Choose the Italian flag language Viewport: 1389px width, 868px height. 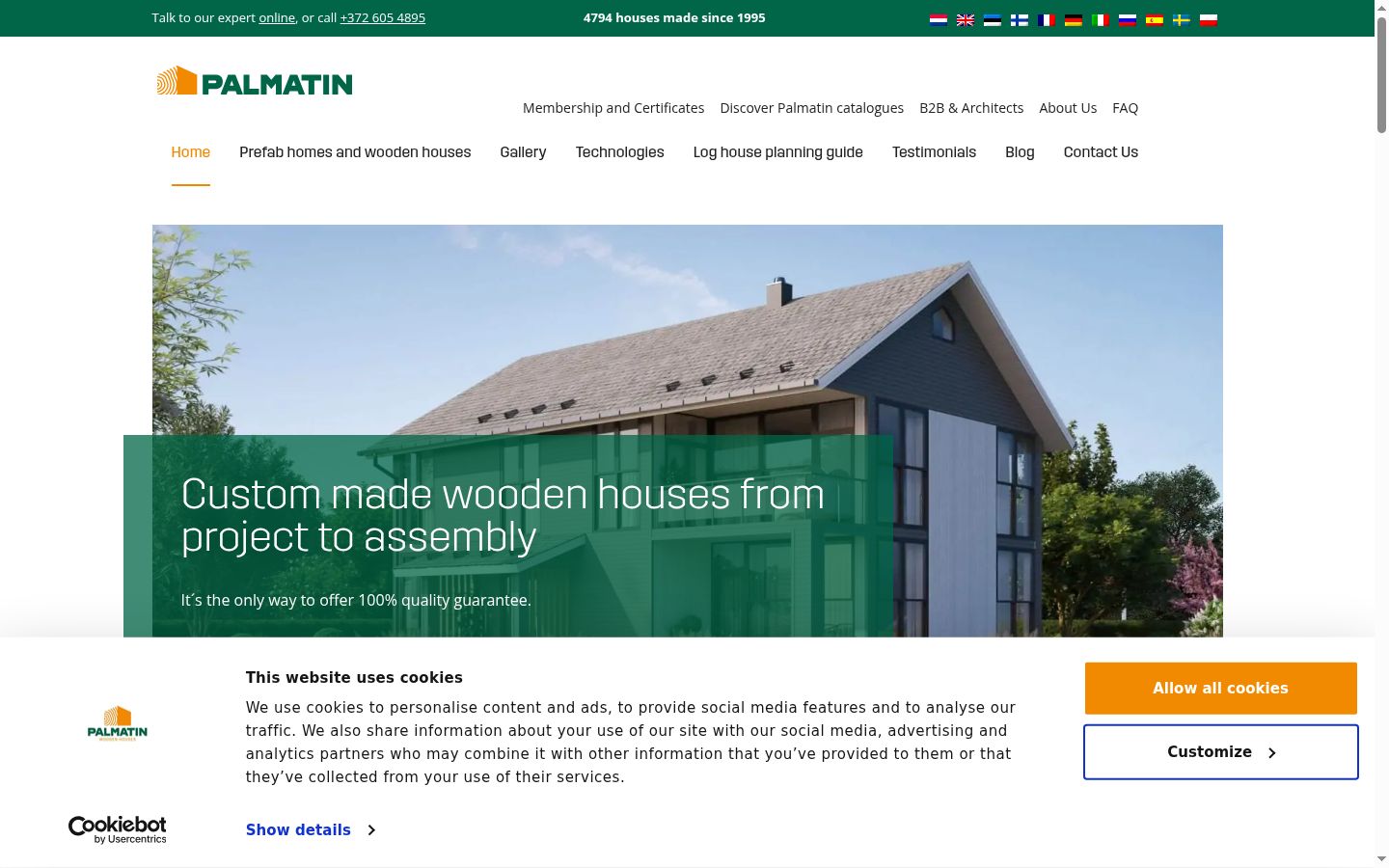(x=1100, y=19)
